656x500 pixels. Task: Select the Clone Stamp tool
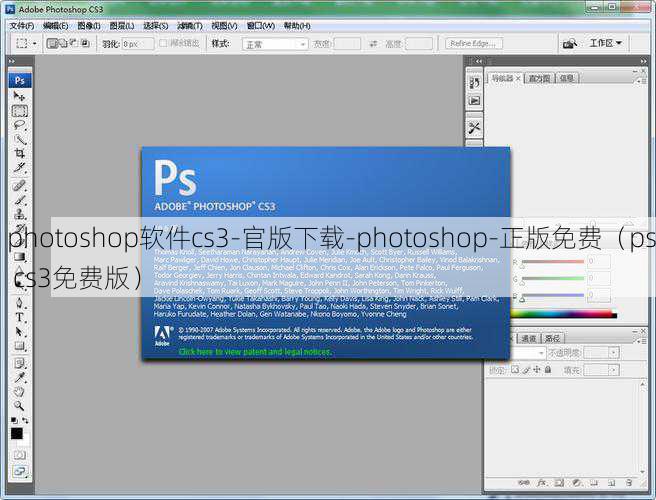coord(19,214)
